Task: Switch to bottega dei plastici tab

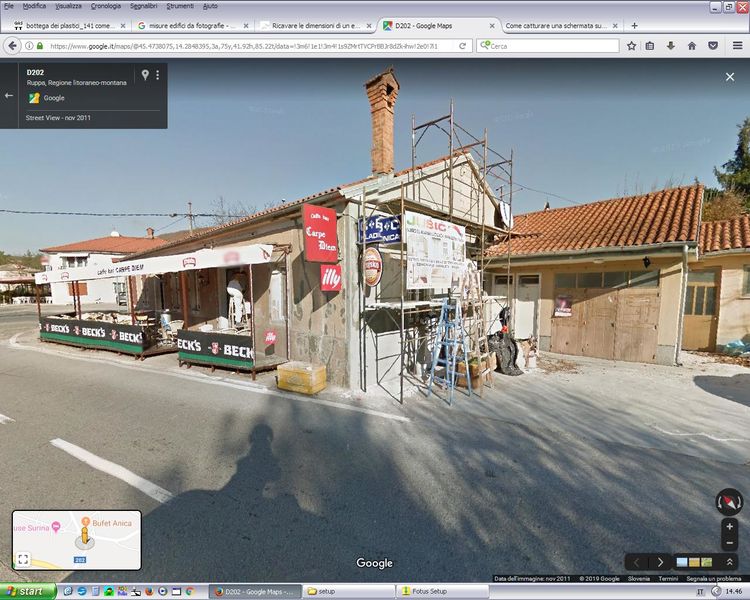Action: click(x=70, y=26)
